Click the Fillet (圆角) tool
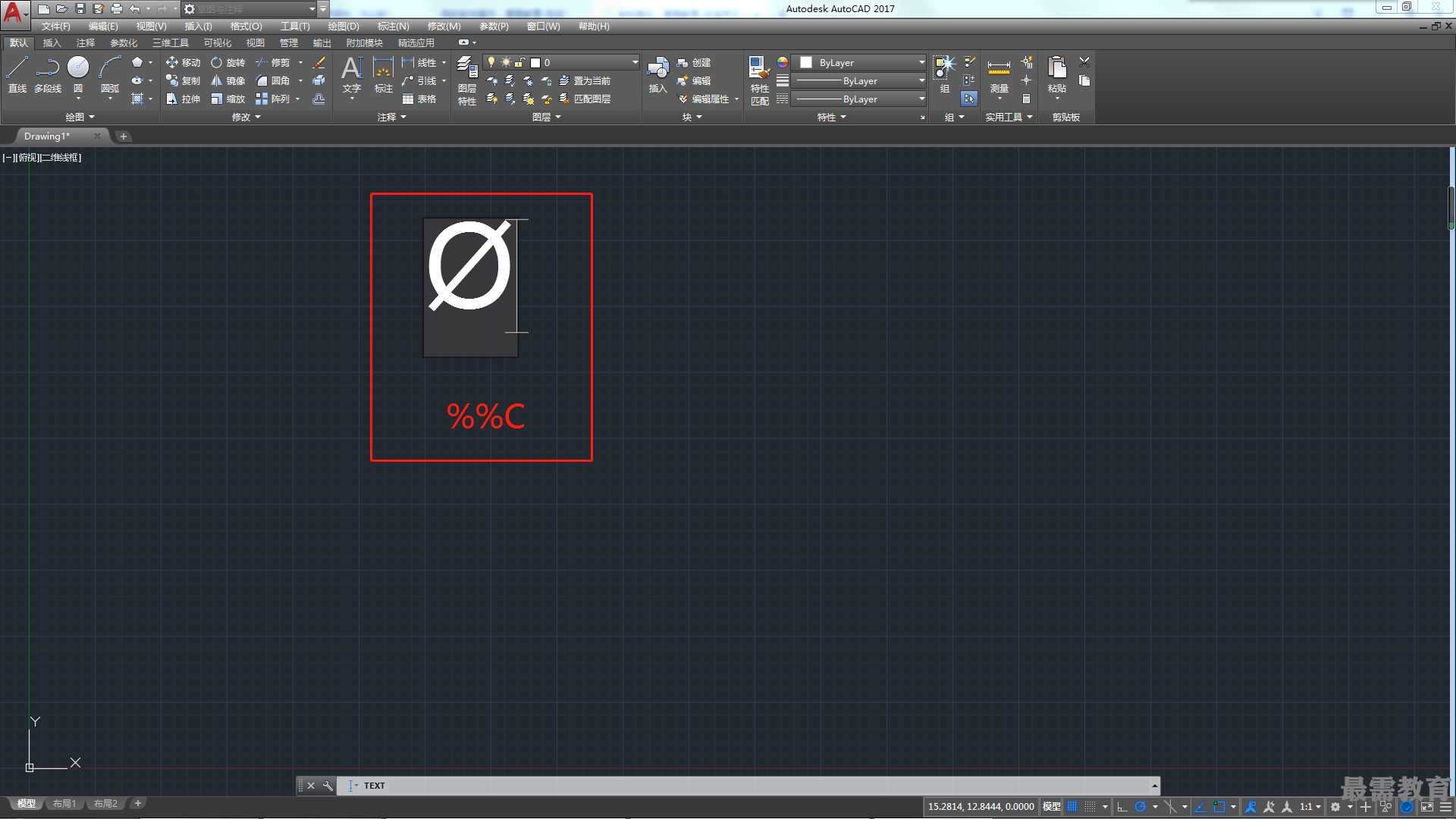The image size is (1456, 819). [x=272, y=81]
